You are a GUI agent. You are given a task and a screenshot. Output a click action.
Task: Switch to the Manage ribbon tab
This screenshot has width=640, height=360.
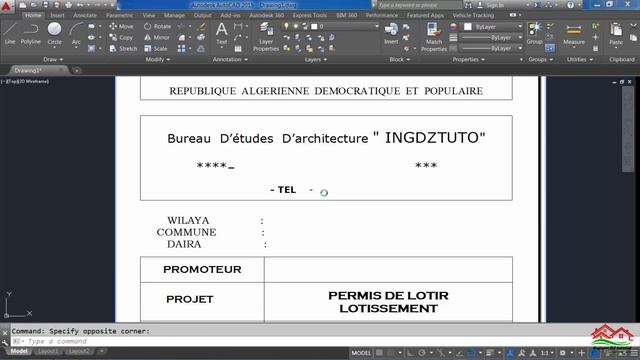click(x=174, y=15)
